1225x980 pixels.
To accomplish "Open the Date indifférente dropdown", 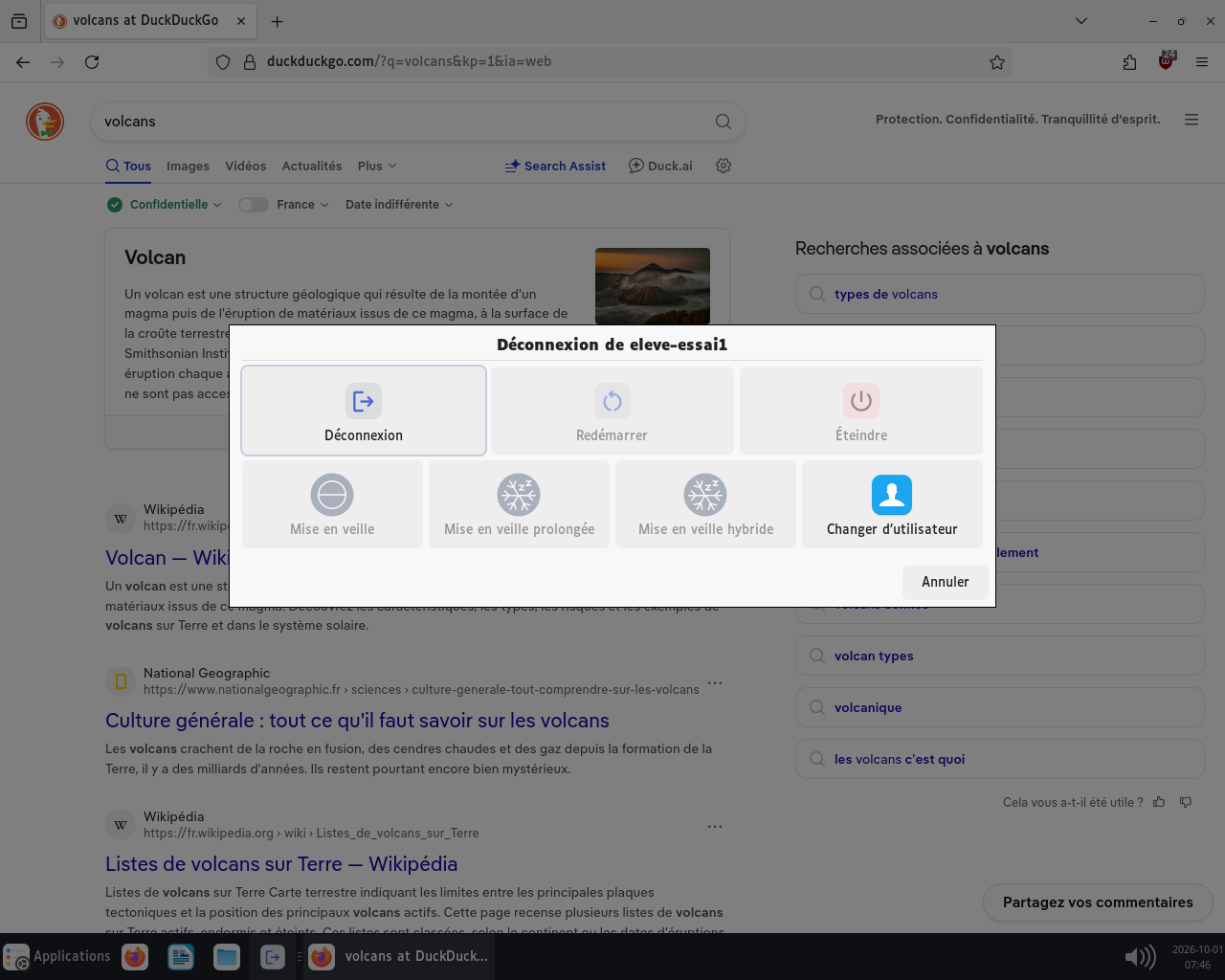I will point(399,204).
